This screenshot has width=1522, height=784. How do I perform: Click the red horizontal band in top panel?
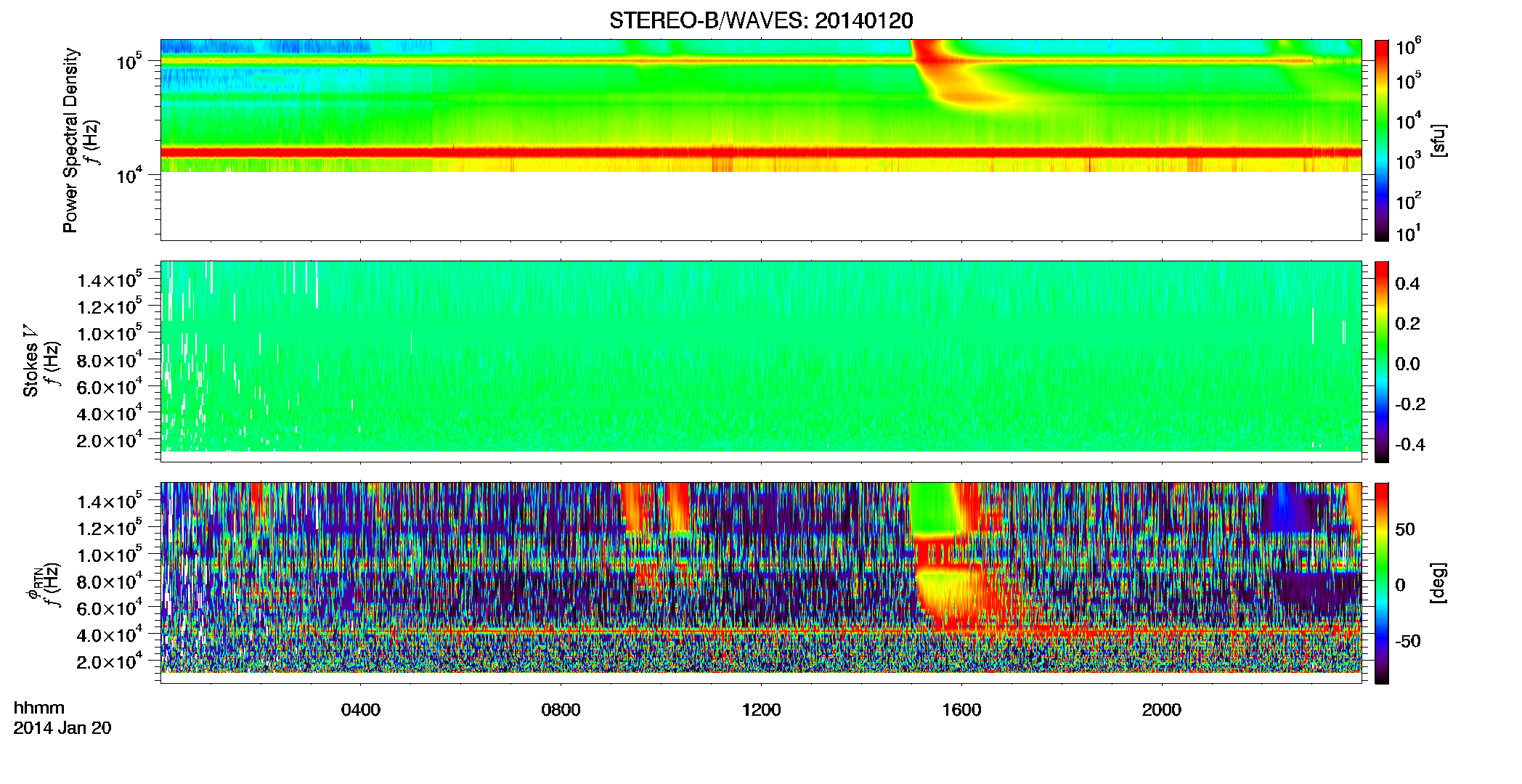tap(760, 152)
